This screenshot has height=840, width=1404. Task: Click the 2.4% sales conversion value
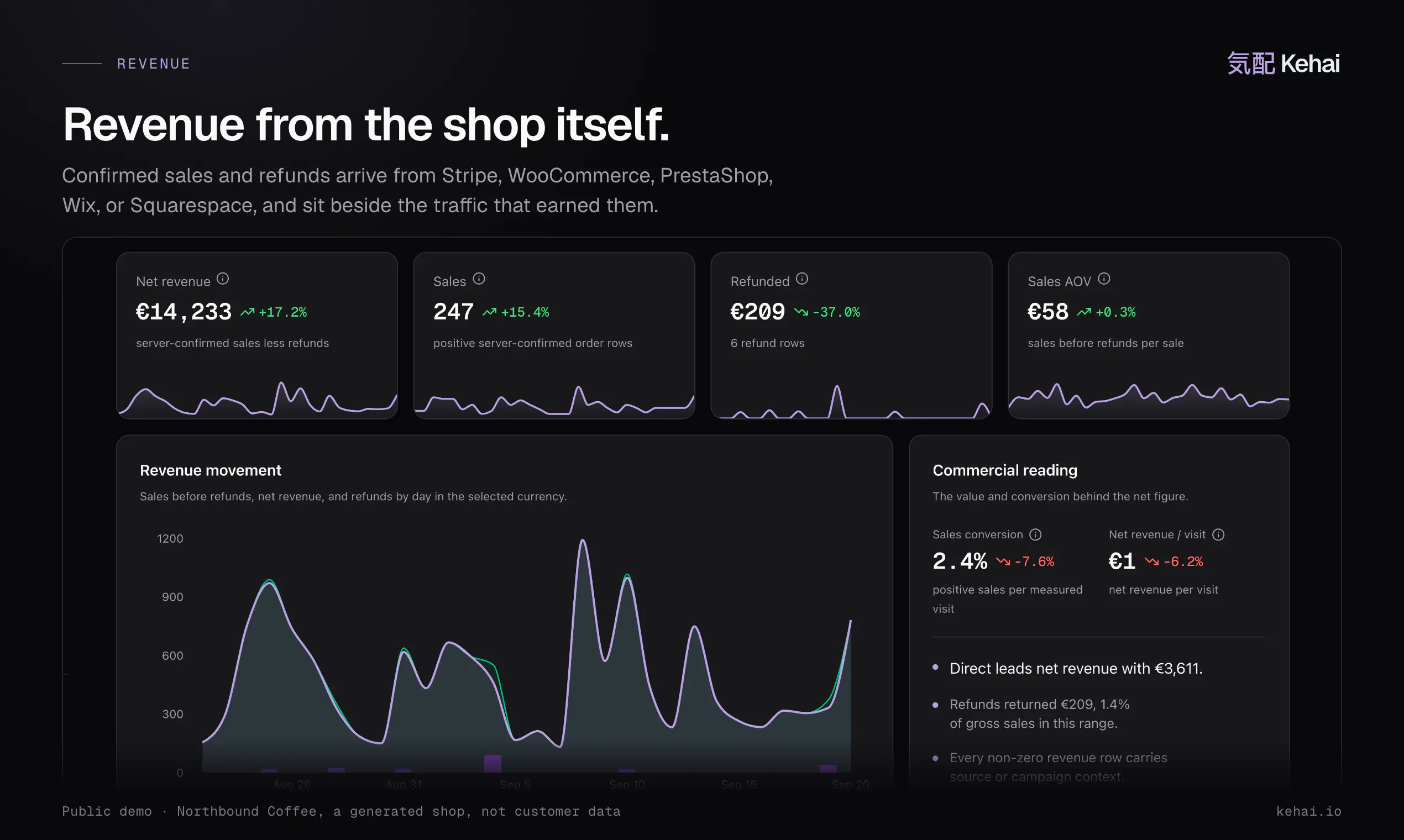click(960, 561)
